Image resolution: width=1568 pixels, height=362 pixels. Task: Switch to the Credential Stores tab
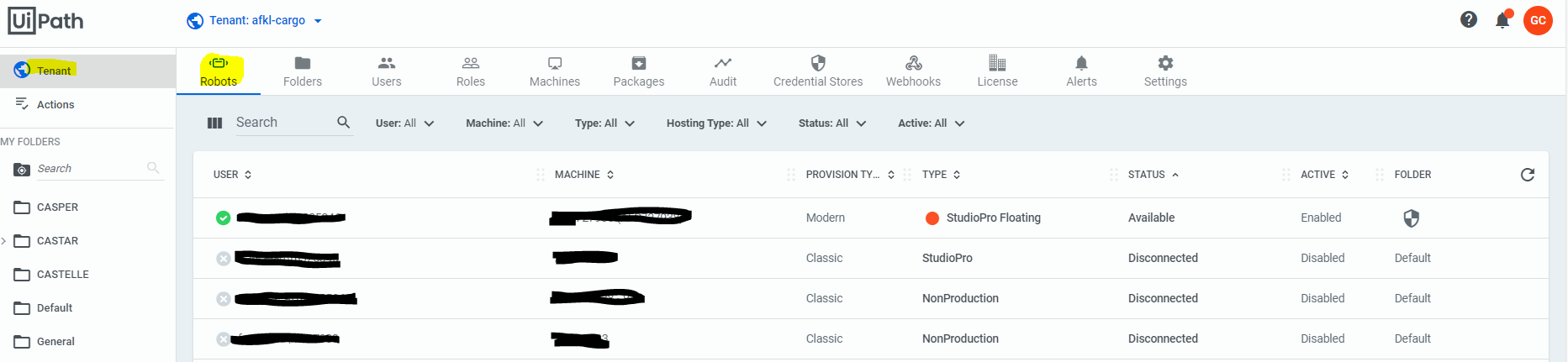(x=818, y=71)
